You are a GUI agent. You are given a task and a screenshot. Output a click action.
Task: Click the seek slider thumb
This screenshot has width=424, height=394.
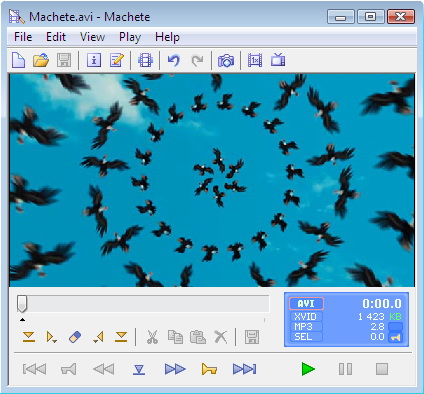pos(22,304)
